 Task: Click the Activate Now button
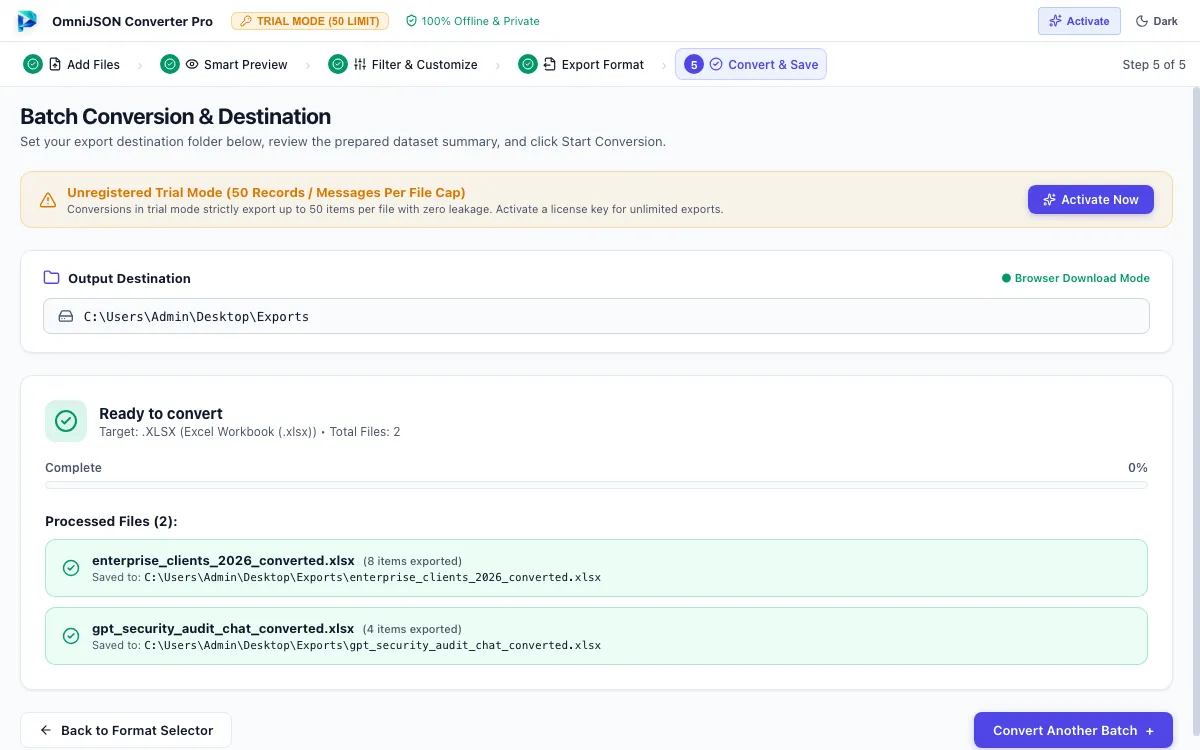[1091, 200]
